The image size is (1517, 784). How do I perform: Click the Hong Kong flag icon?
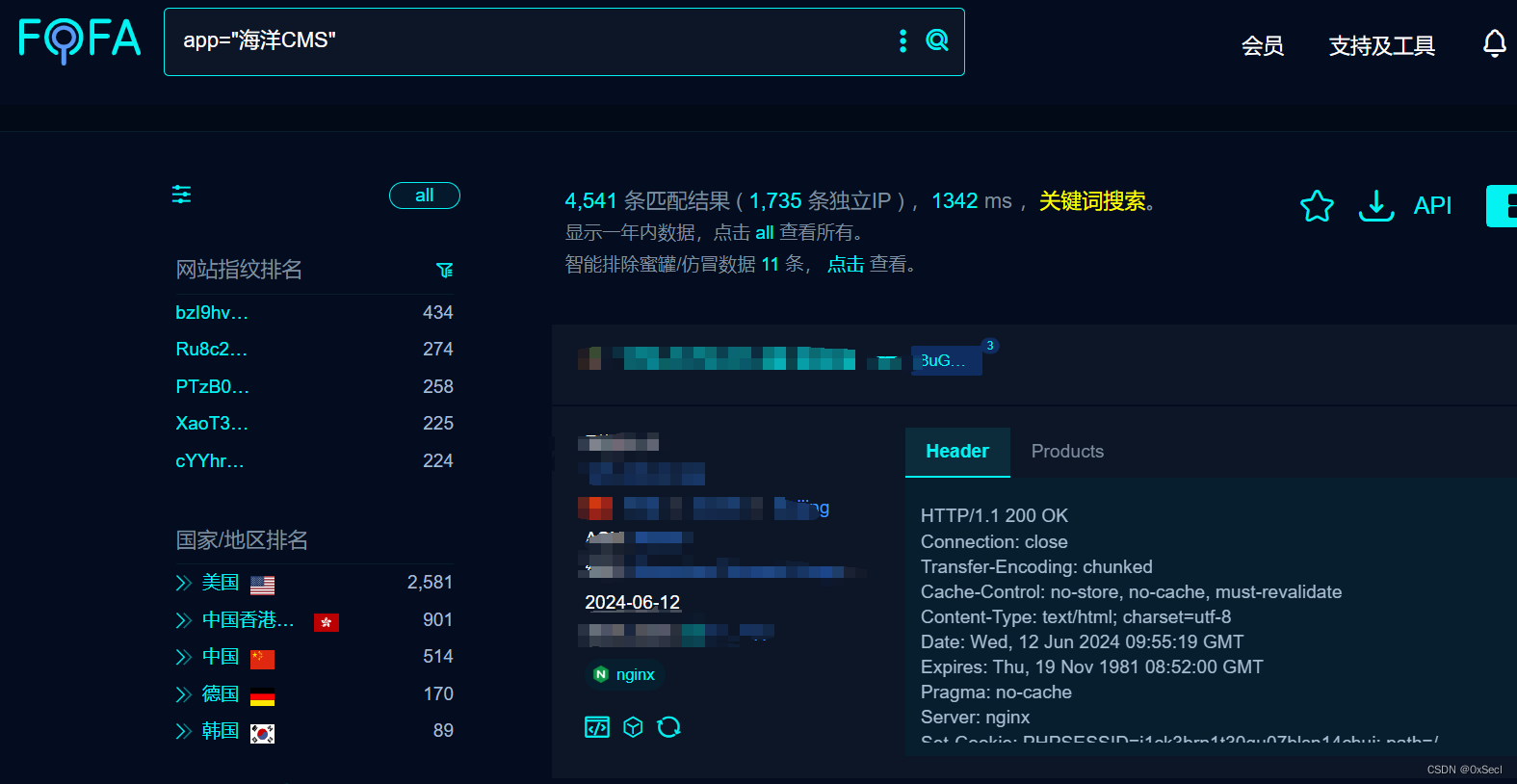[327, 622]
